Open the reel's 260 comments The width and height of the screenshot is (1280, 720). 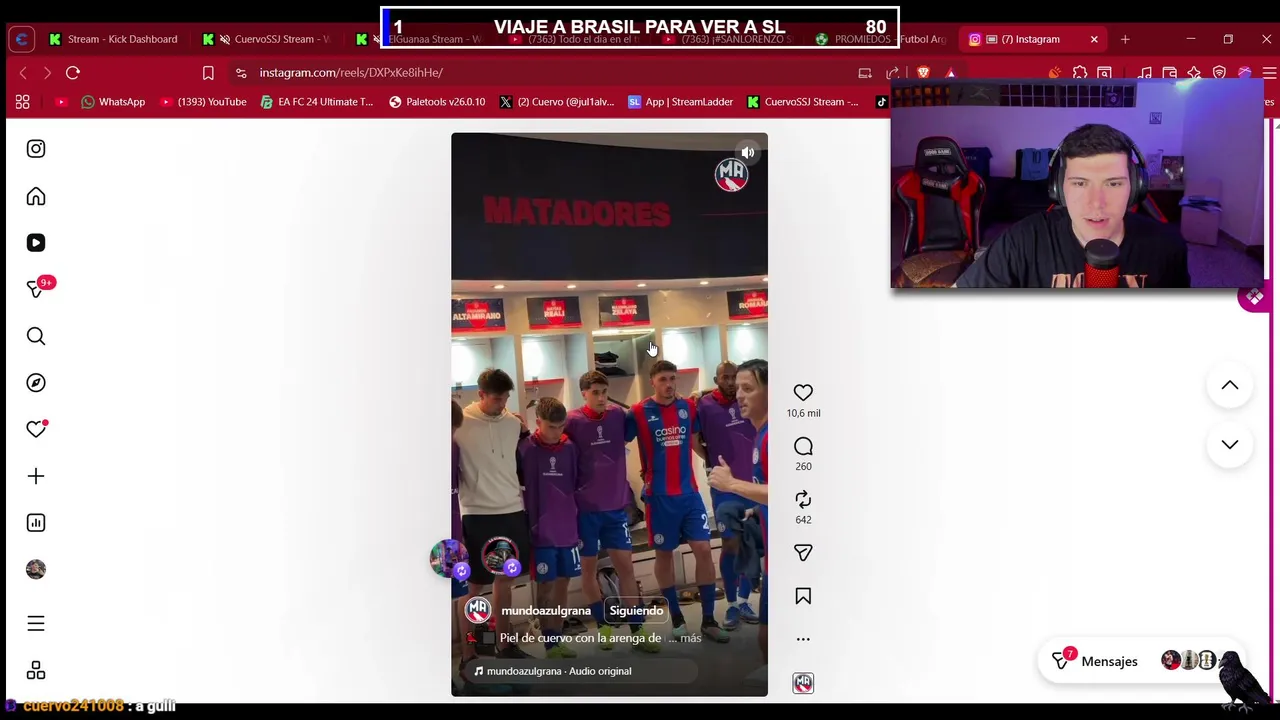[803, 446]
